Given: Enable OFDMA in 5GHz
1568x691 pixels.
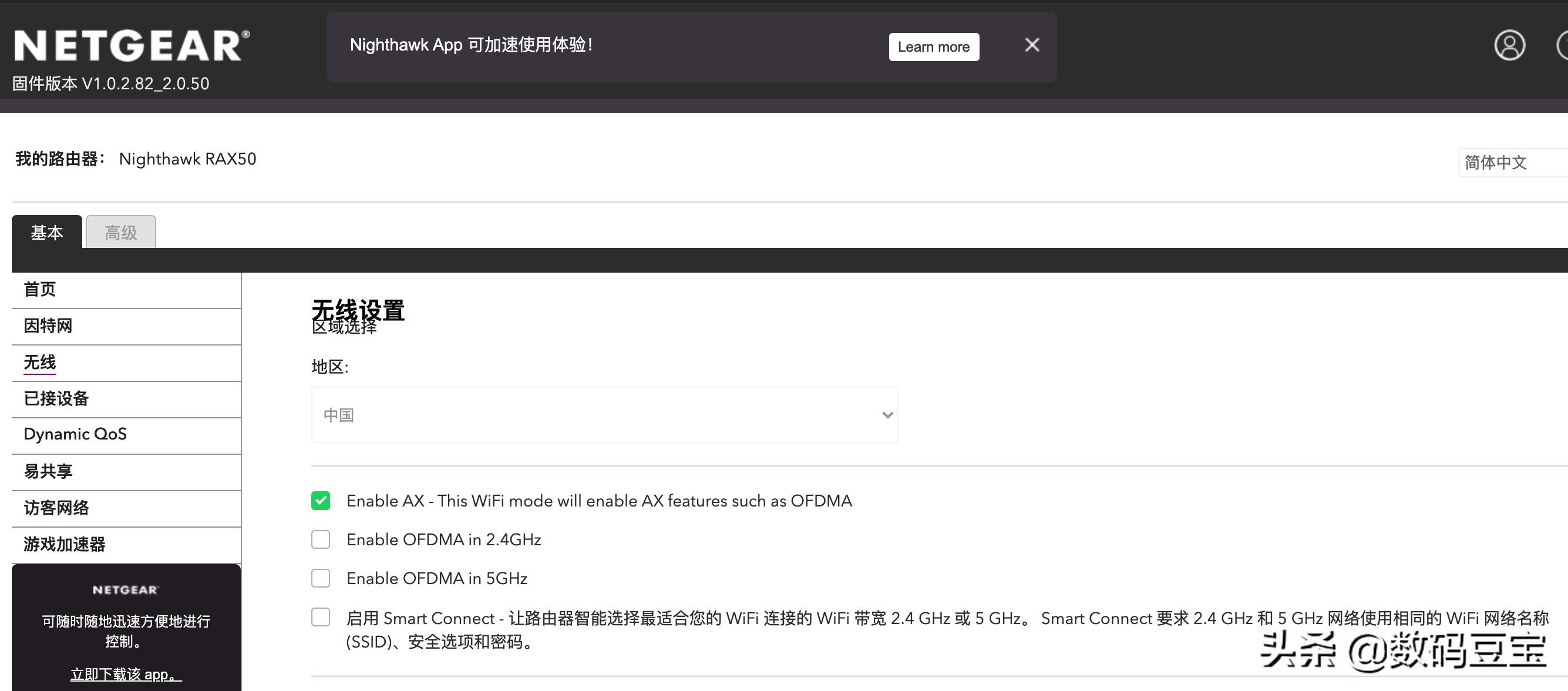Looking at the screenshot, I should (x=320, y=578).
